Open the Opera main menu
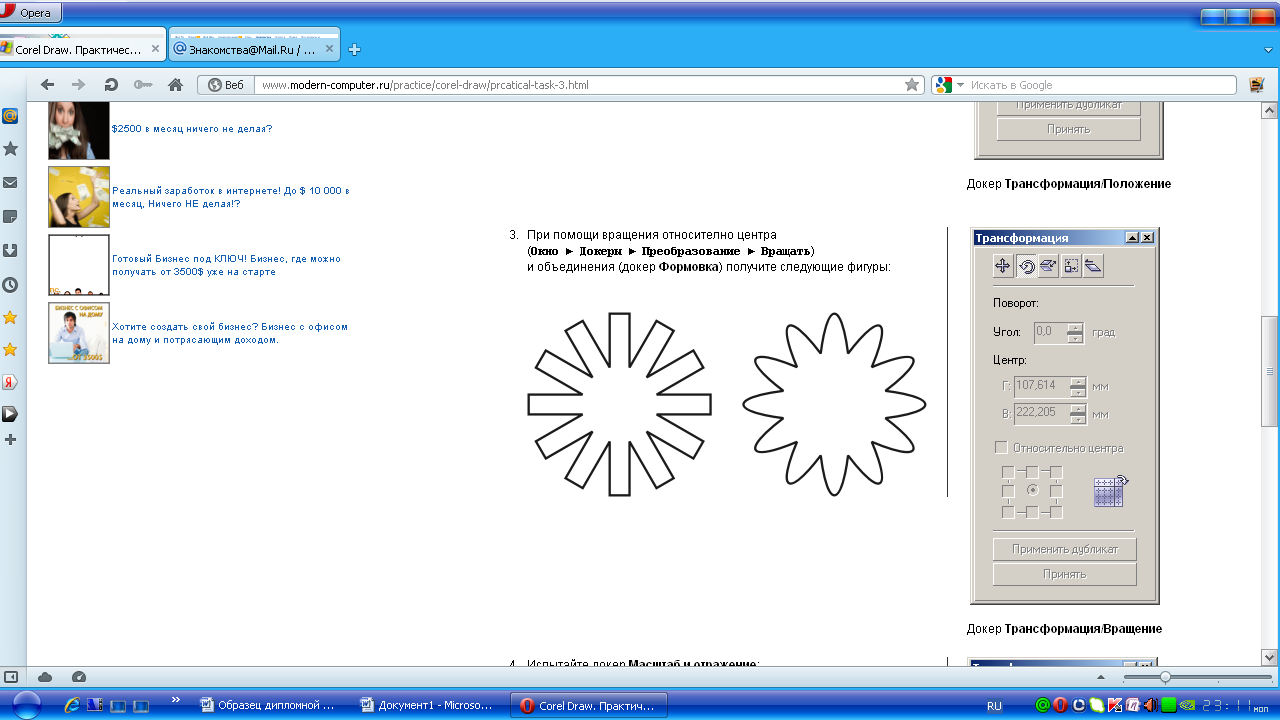Viewport: 1280px width, 720px height. tap(31, 12)
